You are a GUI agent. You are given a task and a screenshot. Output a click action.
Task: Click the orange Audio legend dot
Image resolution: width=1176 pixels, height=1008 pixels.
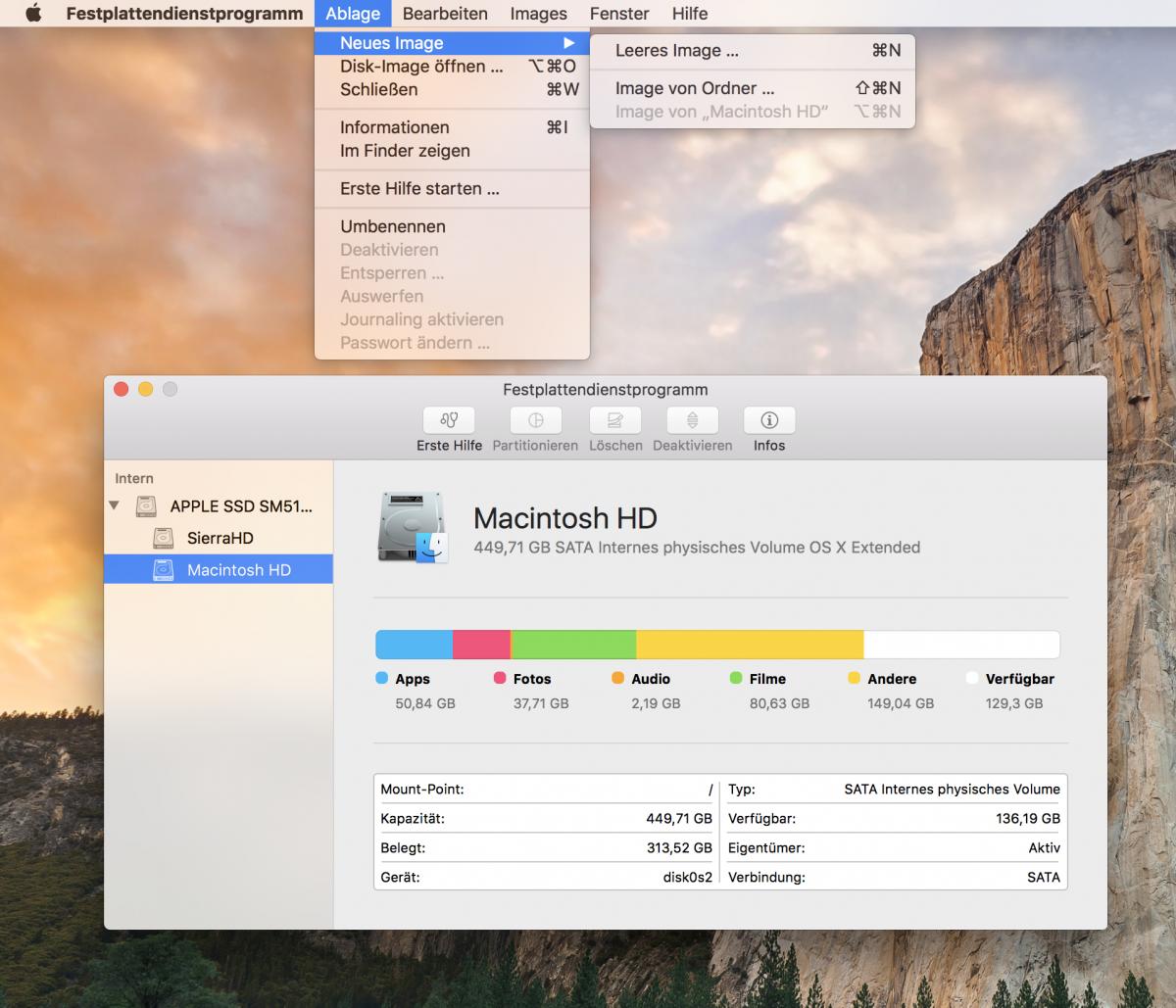pyautogui.click(x=617, y=678)
